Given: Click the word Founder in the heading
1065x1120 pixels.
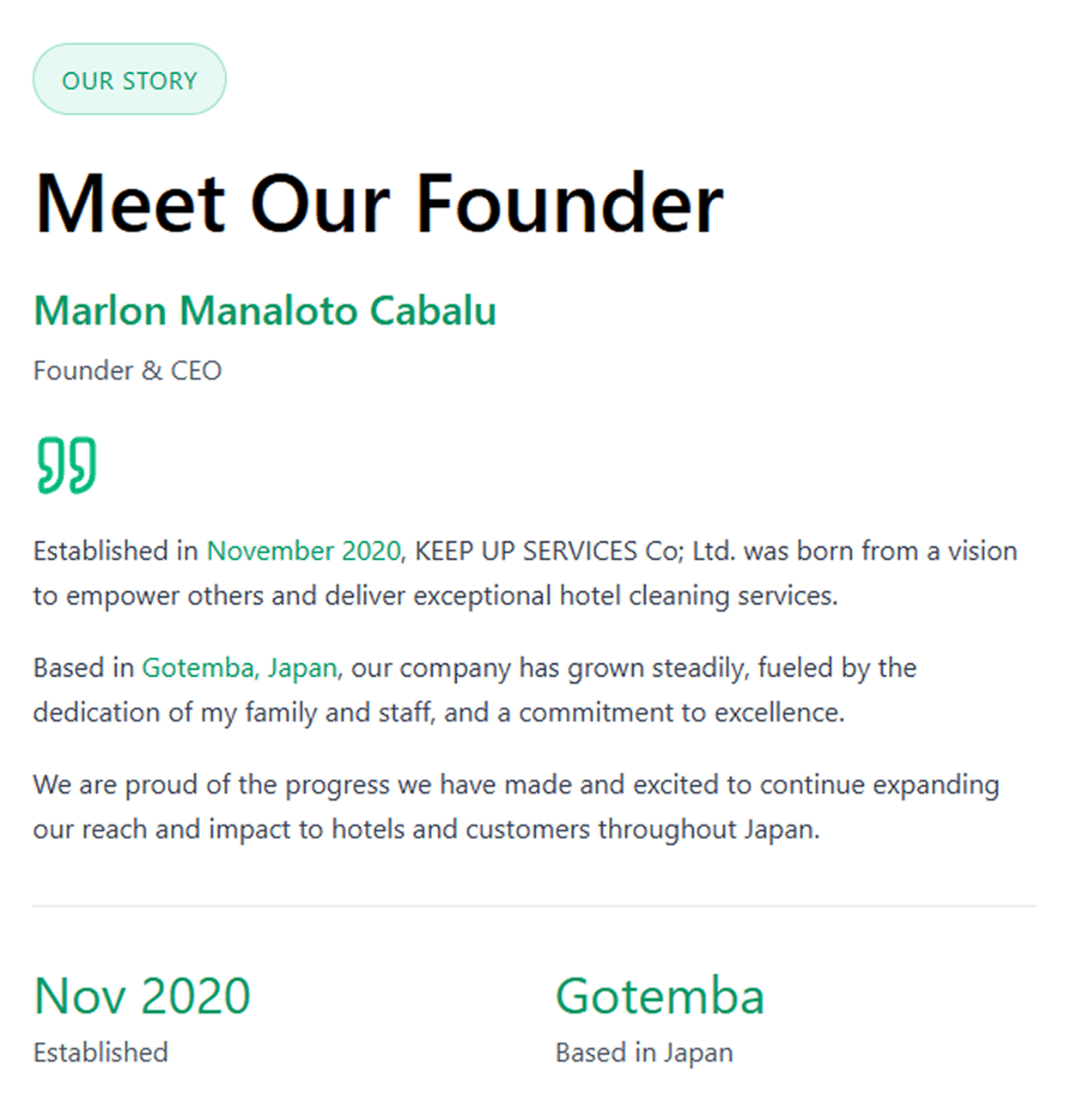Looking at the screenshot, I should 569,204.
